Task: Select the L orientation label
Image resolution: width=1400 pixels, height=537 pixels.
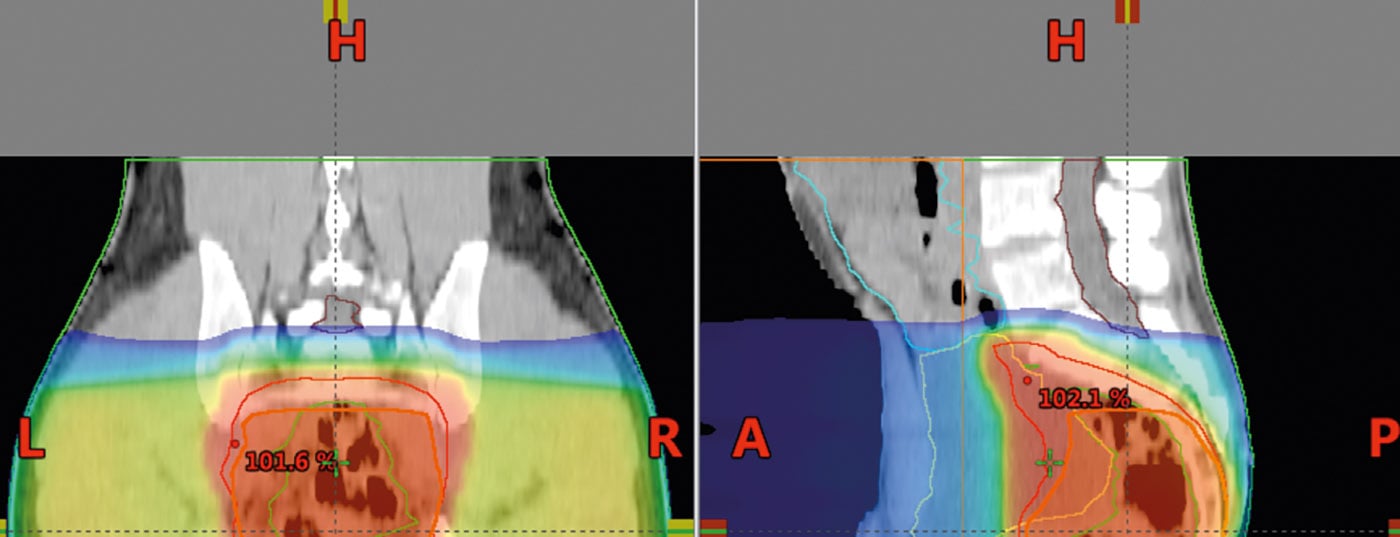Action: point(30,440)
